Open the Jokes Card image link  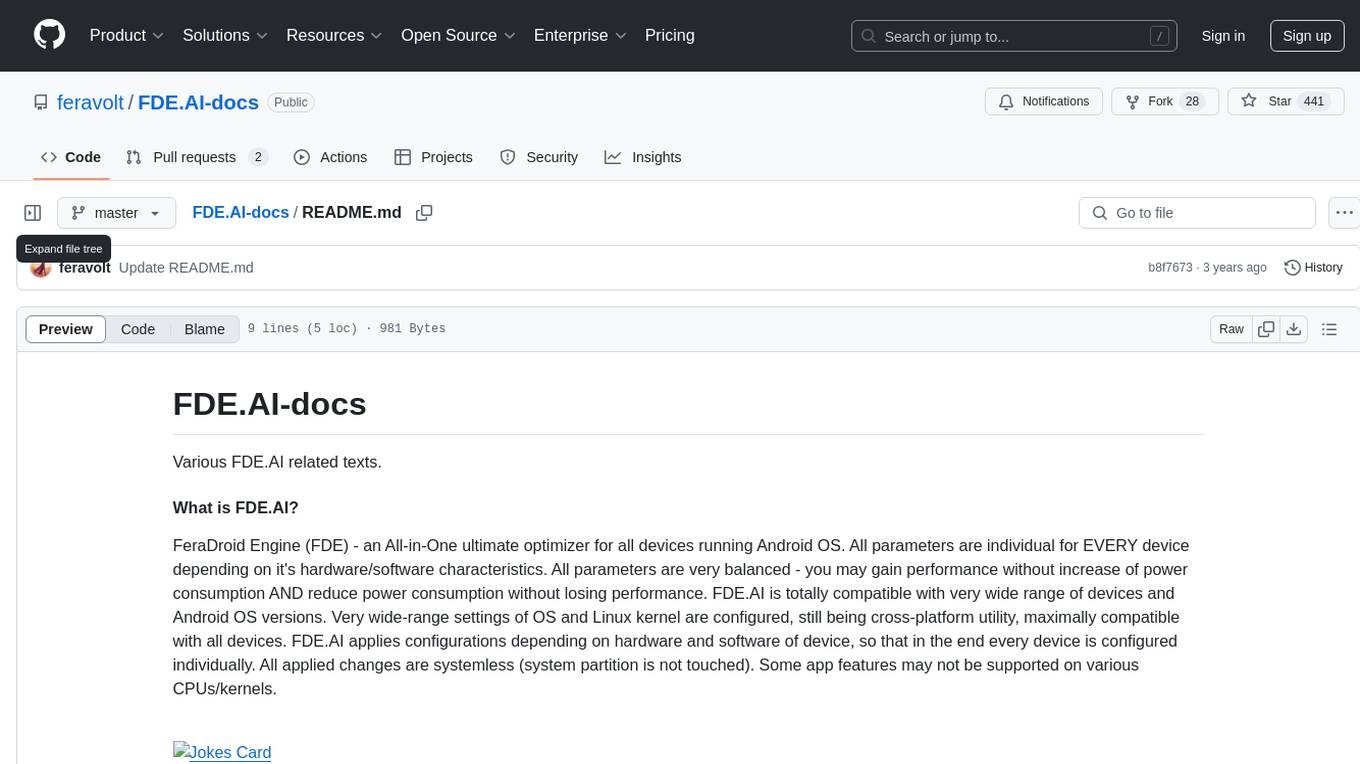click(222, 752)
